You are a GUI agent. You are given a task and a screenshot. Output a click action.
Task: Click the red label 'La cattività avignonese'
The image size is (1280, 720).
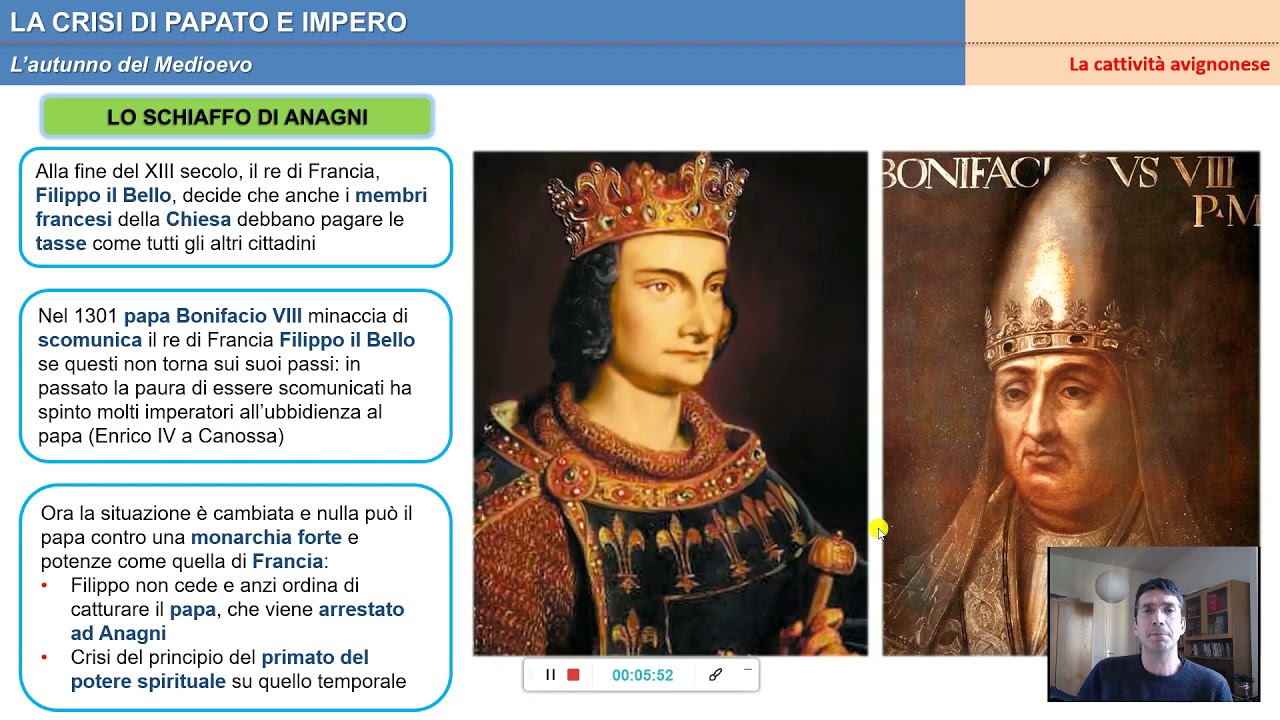(x=1169, y=65)
